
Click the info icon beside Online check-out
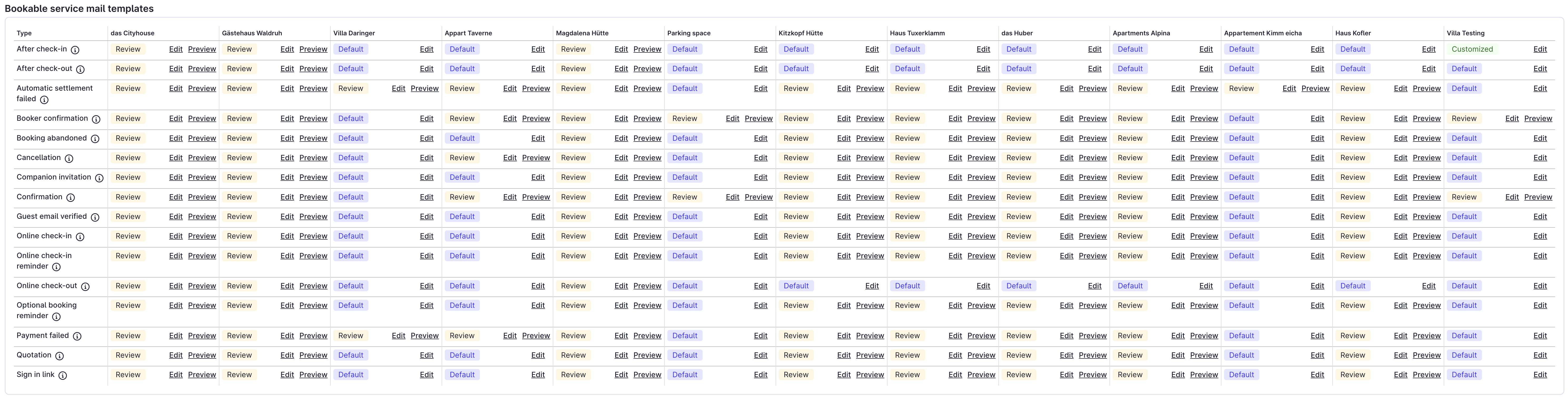[85, 287]
